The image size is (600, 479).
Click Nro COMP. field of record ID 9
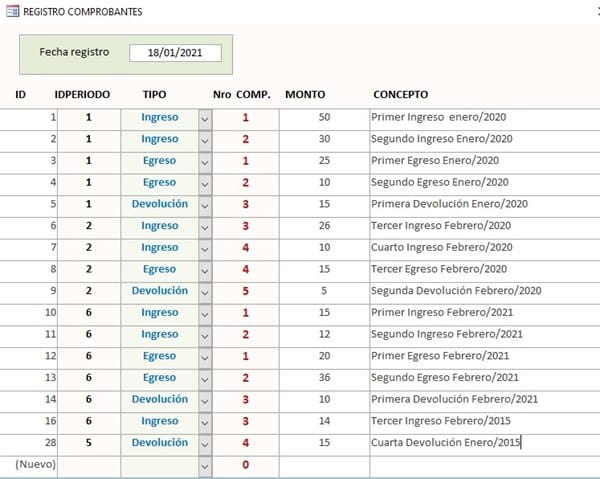pos(245,291)
